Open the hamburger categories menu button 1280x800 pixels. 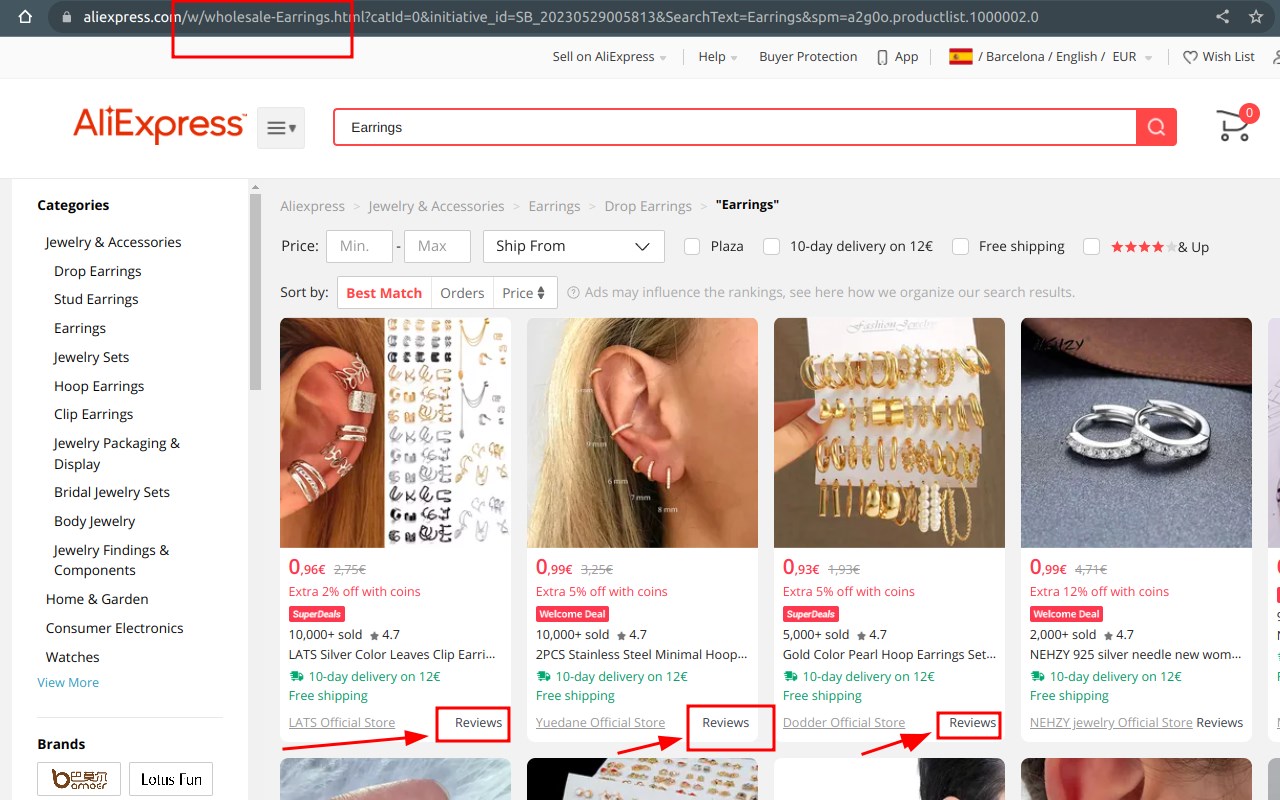coord(281,128)
